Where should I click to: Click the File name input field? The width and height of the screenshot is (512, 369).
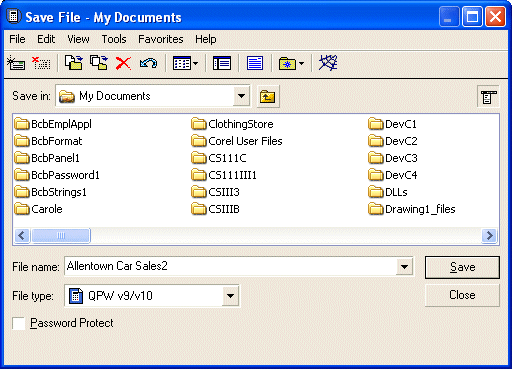[x=230, y=266]
